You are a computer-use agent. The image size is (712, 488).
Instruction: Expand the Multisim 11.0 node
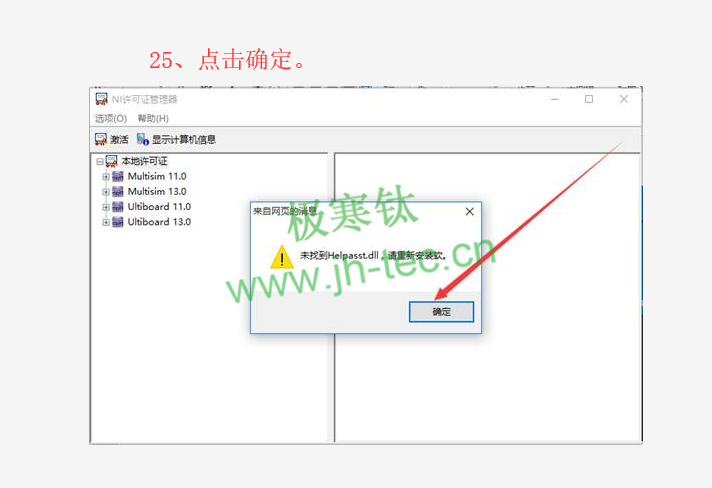click(105, 177)
